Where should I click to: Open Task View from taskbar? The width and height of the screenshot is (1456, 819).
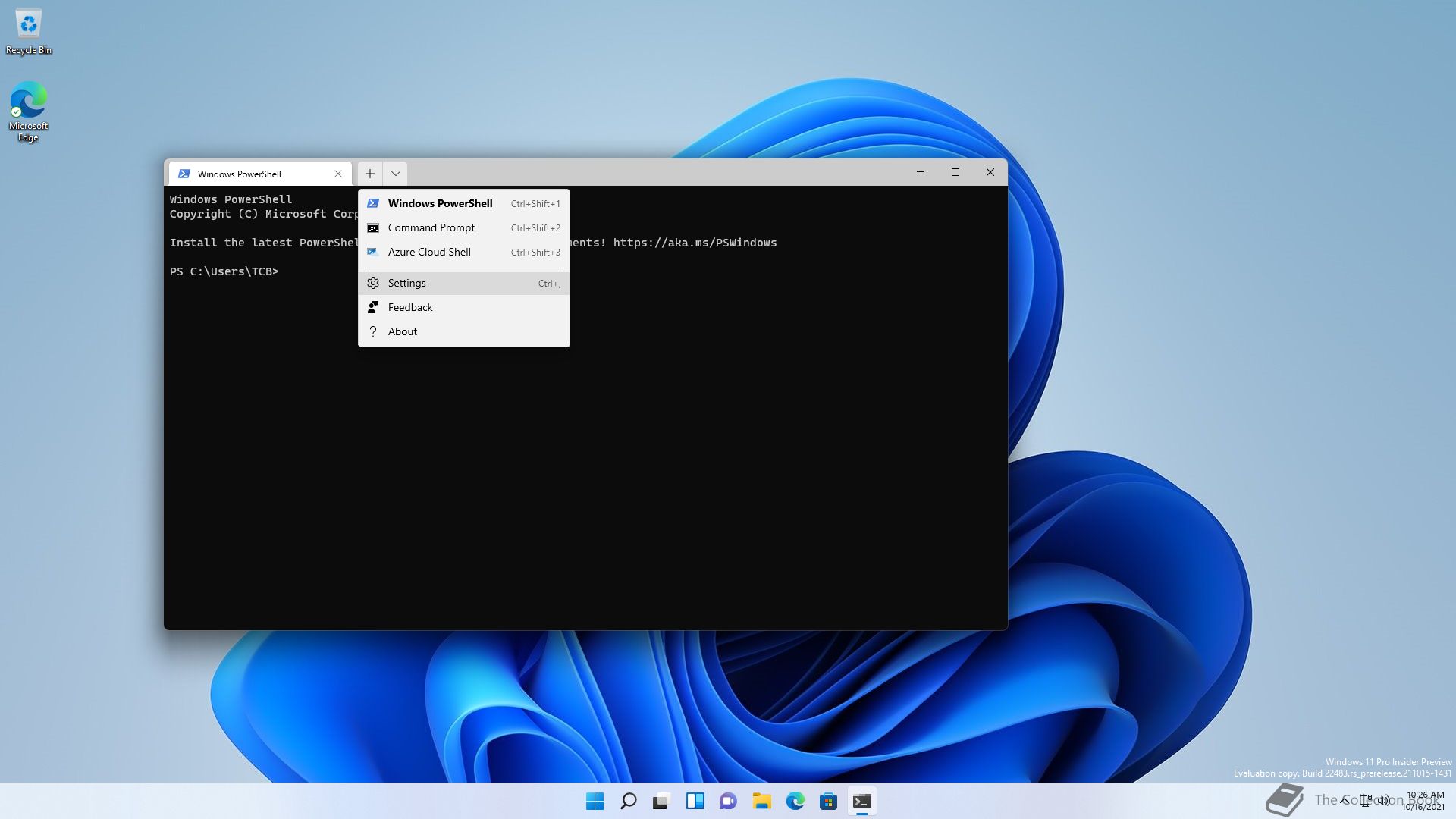pos(661,801)
